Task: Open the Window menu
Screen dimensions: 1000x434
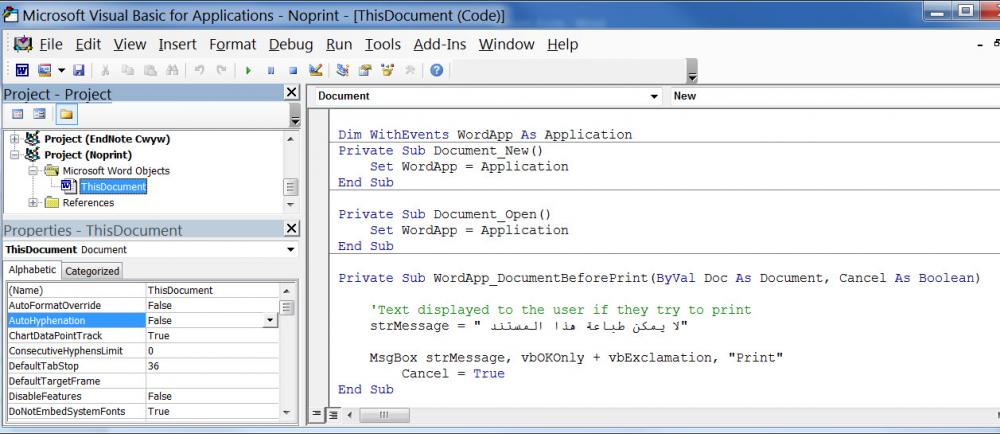Action: [506, 44]
